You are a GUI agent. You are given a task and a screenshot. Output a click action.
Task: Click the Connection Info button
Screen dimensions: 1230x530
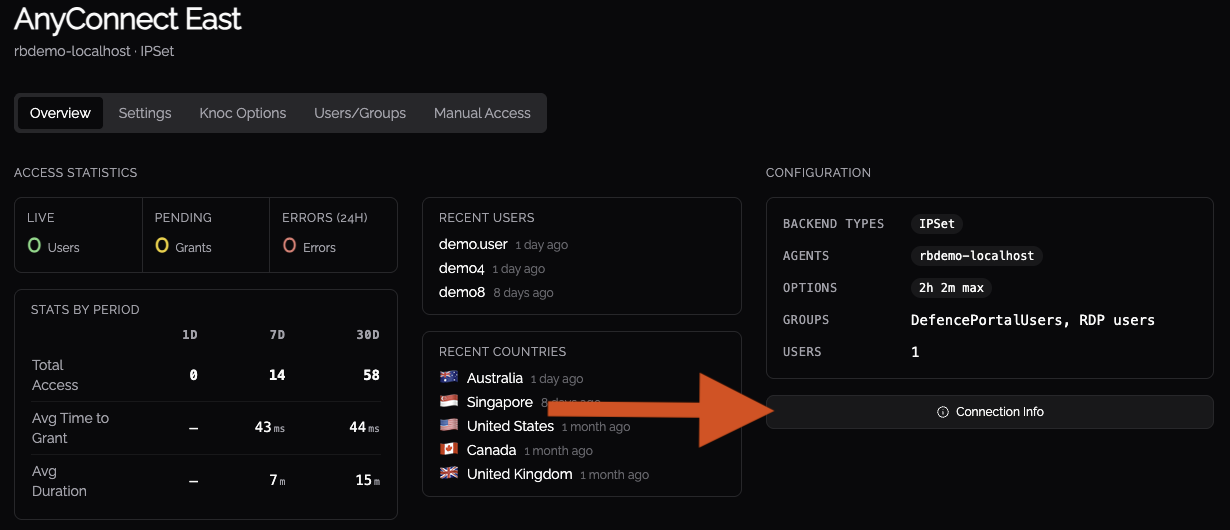(x=990, y=412)
